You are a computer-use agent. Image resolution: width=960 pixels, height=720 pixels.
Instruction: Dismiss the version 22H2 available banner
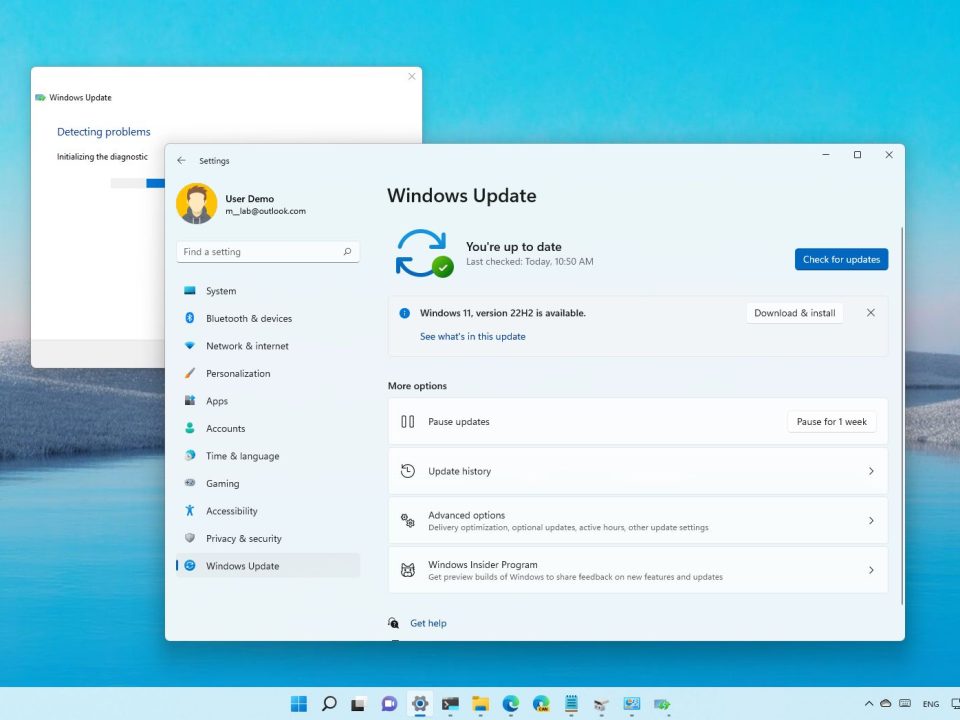[x=870, y=313]
